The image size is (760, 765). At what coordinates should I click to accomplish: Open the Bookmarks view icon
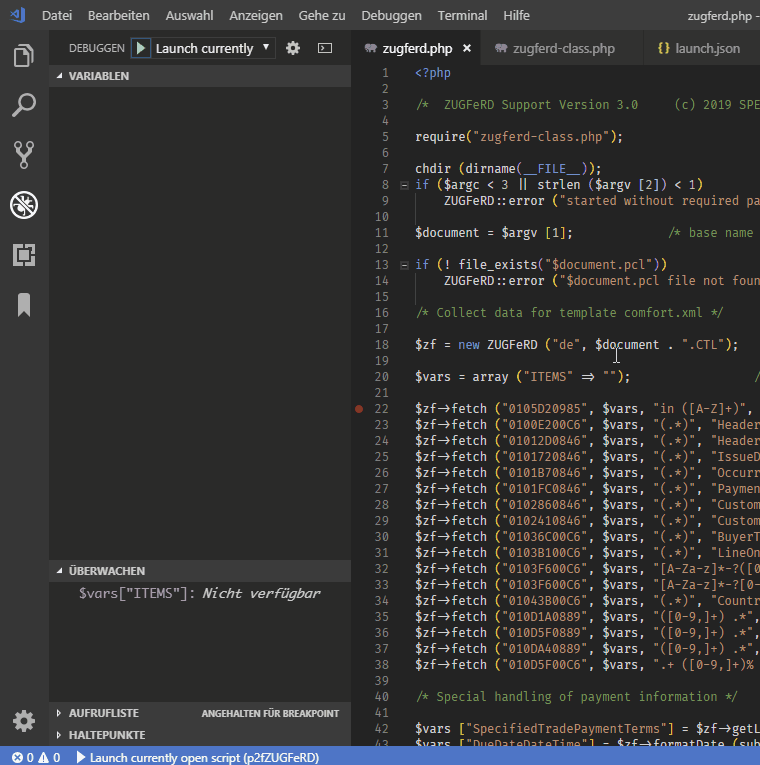(24, 305)
